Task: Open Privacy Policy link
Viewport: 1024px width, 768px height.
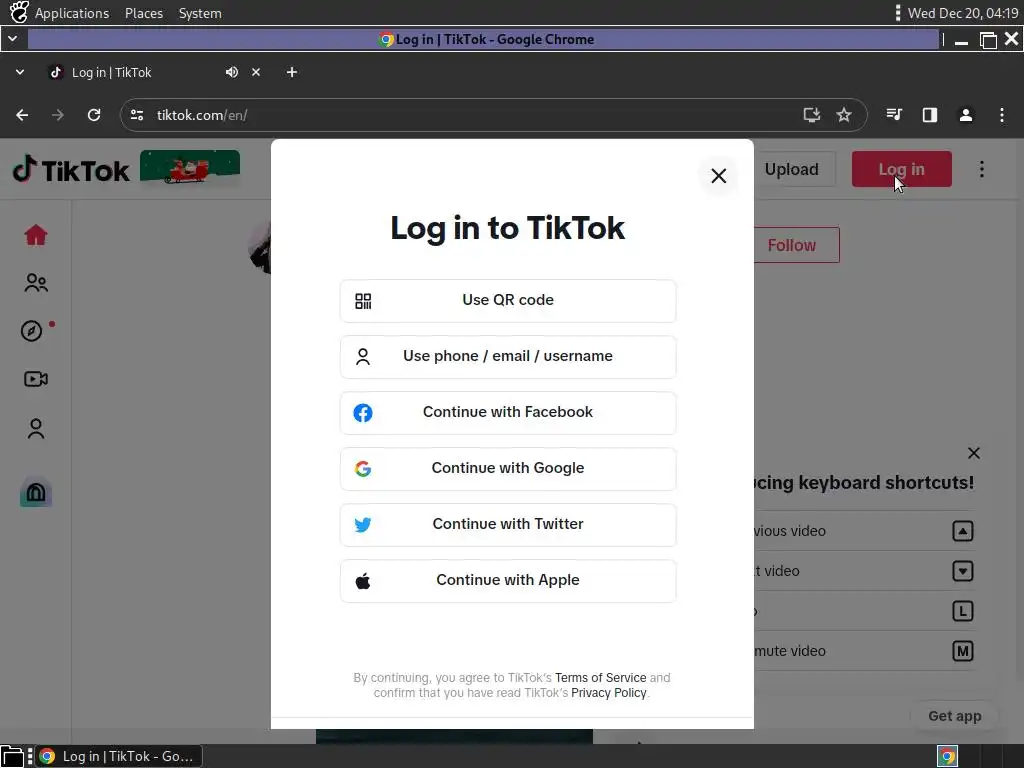Action: (x=609, y=693)
